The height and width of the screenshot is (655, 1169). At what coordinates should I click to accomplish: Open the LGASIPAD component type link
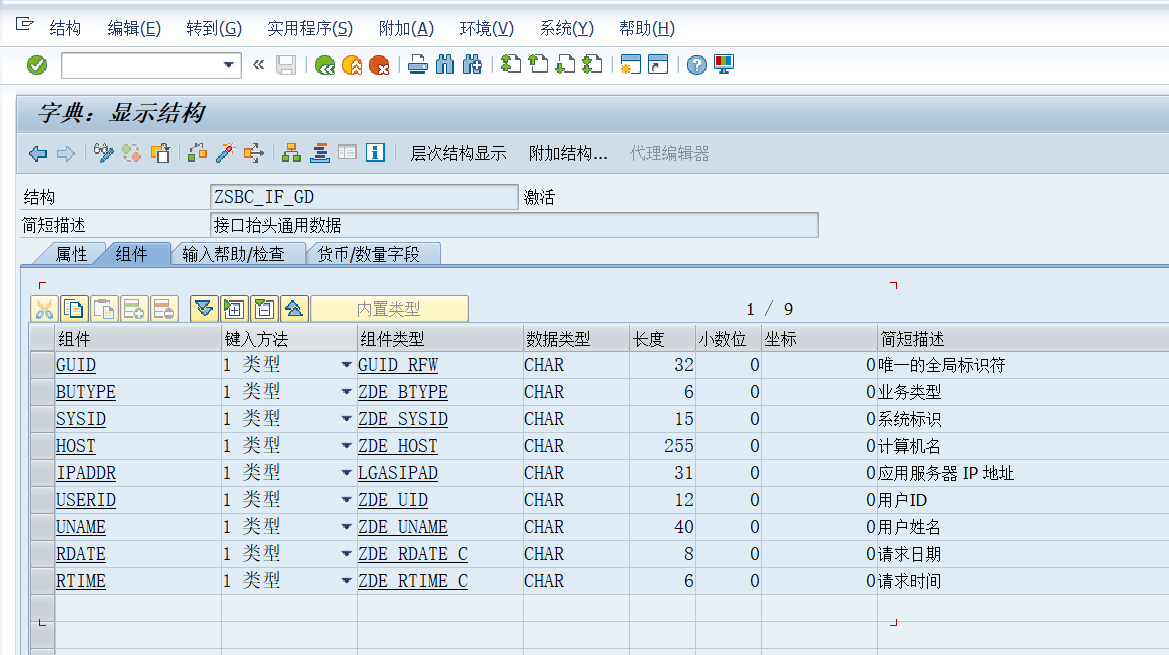(x=397, y=472)
